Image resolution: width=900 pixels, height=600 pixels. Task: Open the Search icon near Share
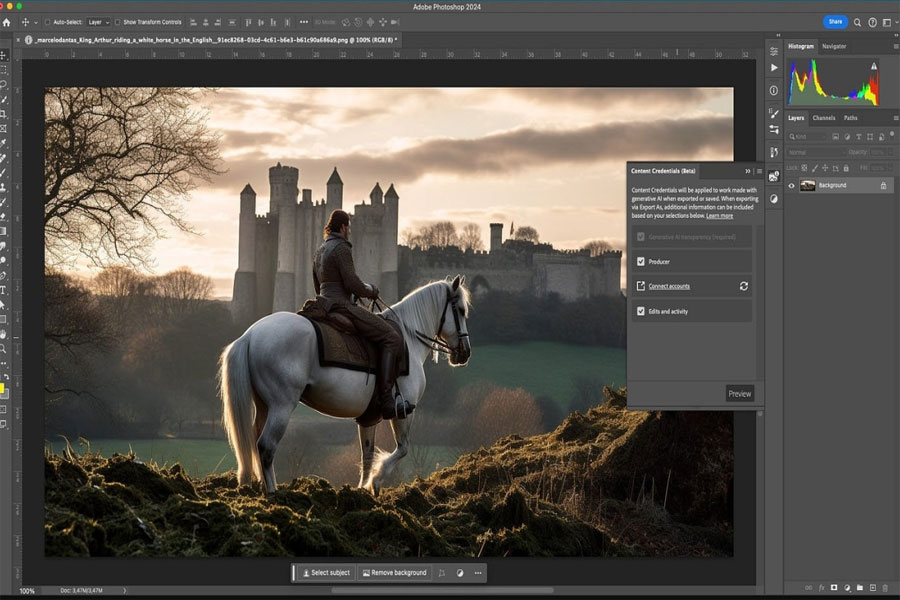point(857,22)
